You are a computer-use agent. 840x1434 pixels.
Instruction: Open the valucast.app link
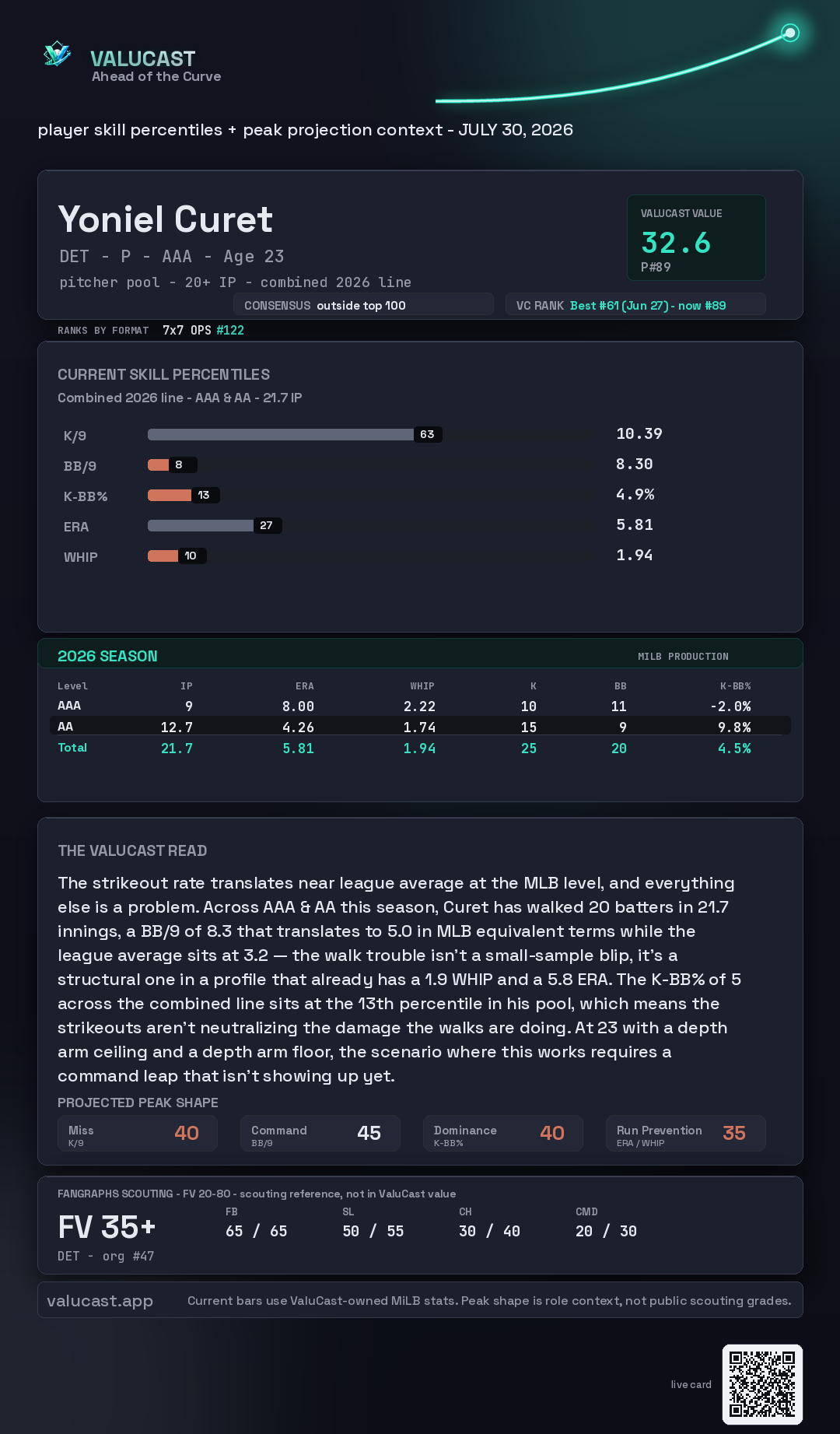click(100, 1301)
